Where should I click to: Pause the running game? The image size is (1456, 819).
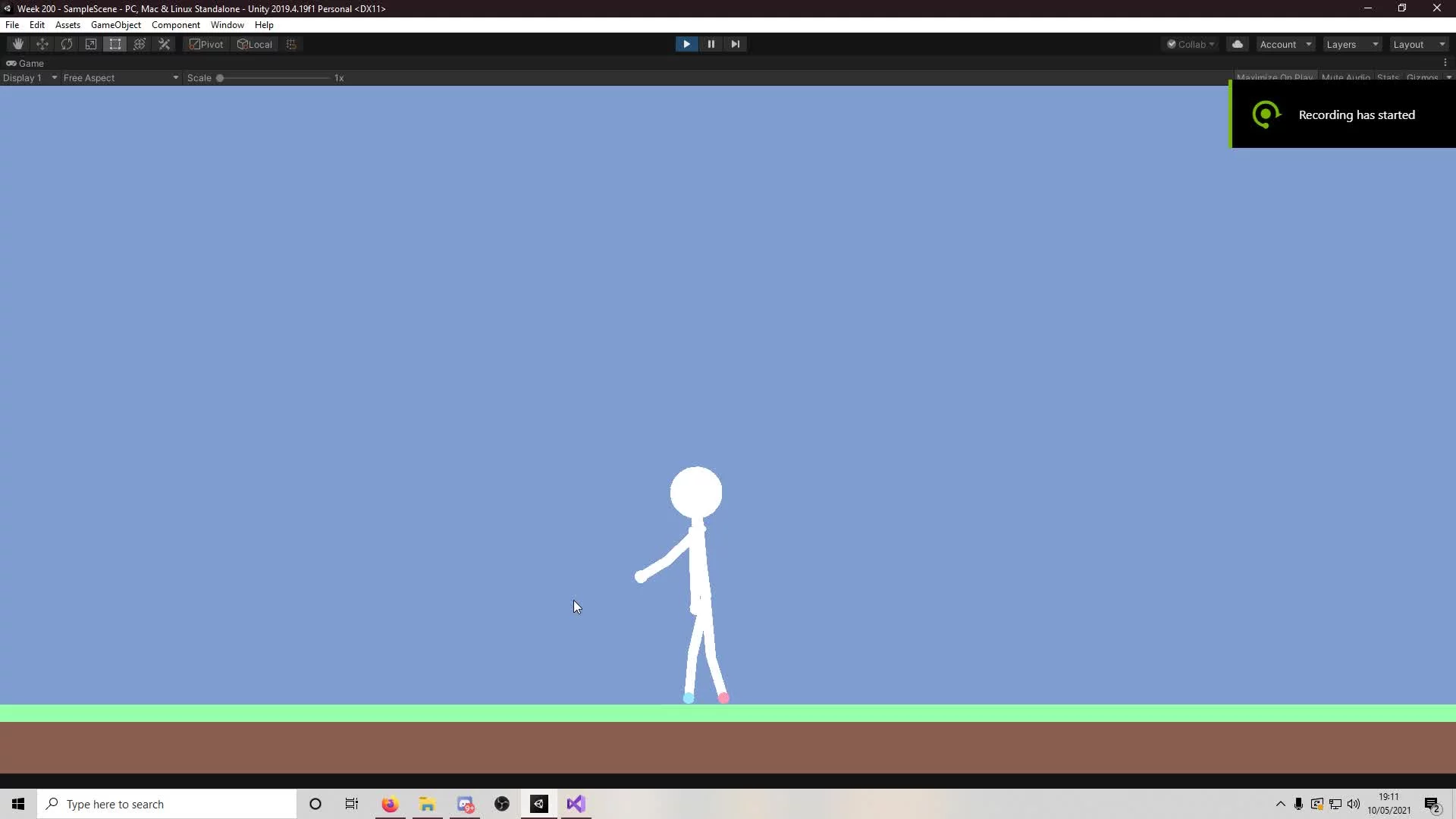click(x=711, y=44)
